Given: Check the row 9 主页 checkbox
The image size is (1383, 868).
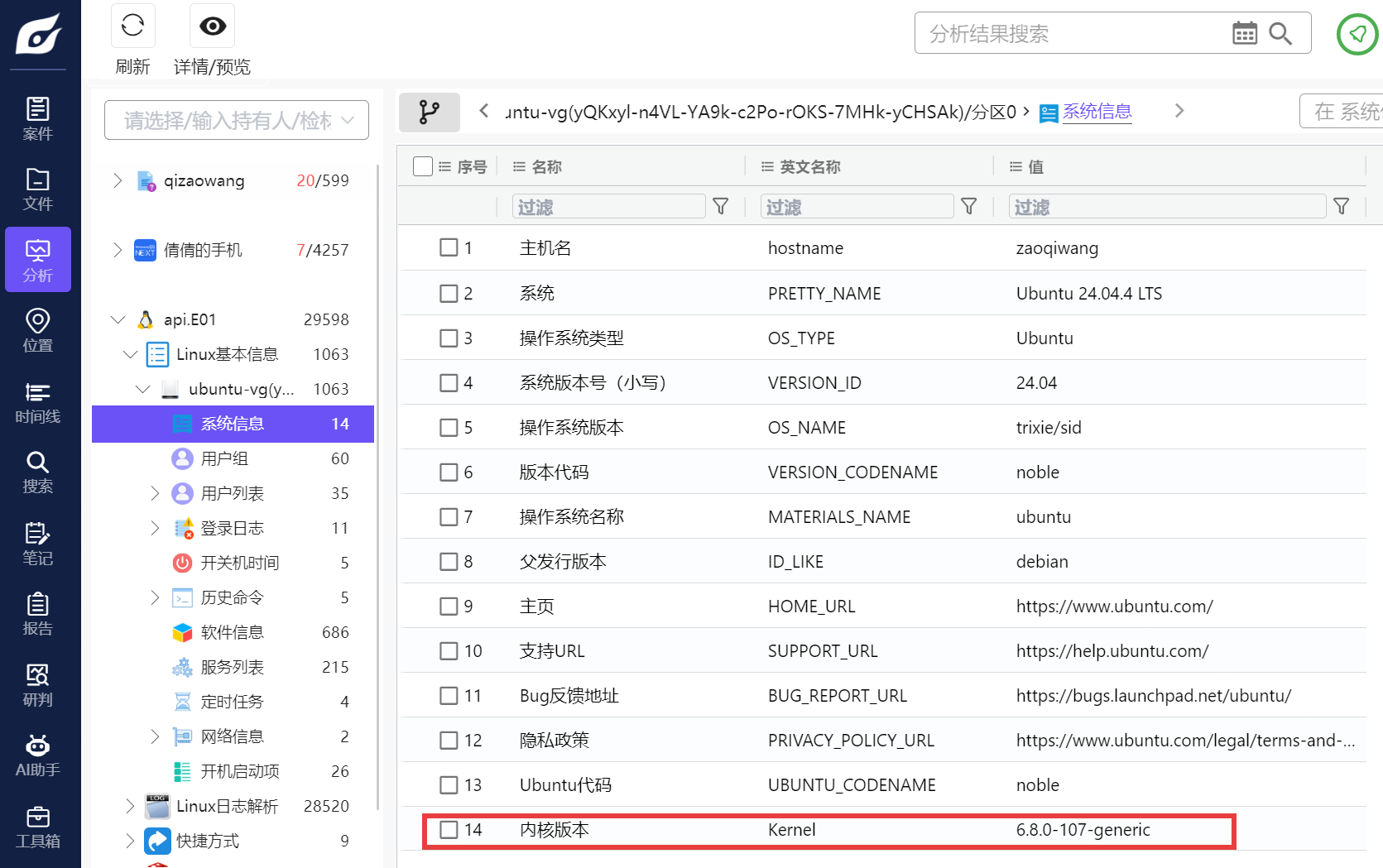Looking at the screenshot, I should coord(449,606).
